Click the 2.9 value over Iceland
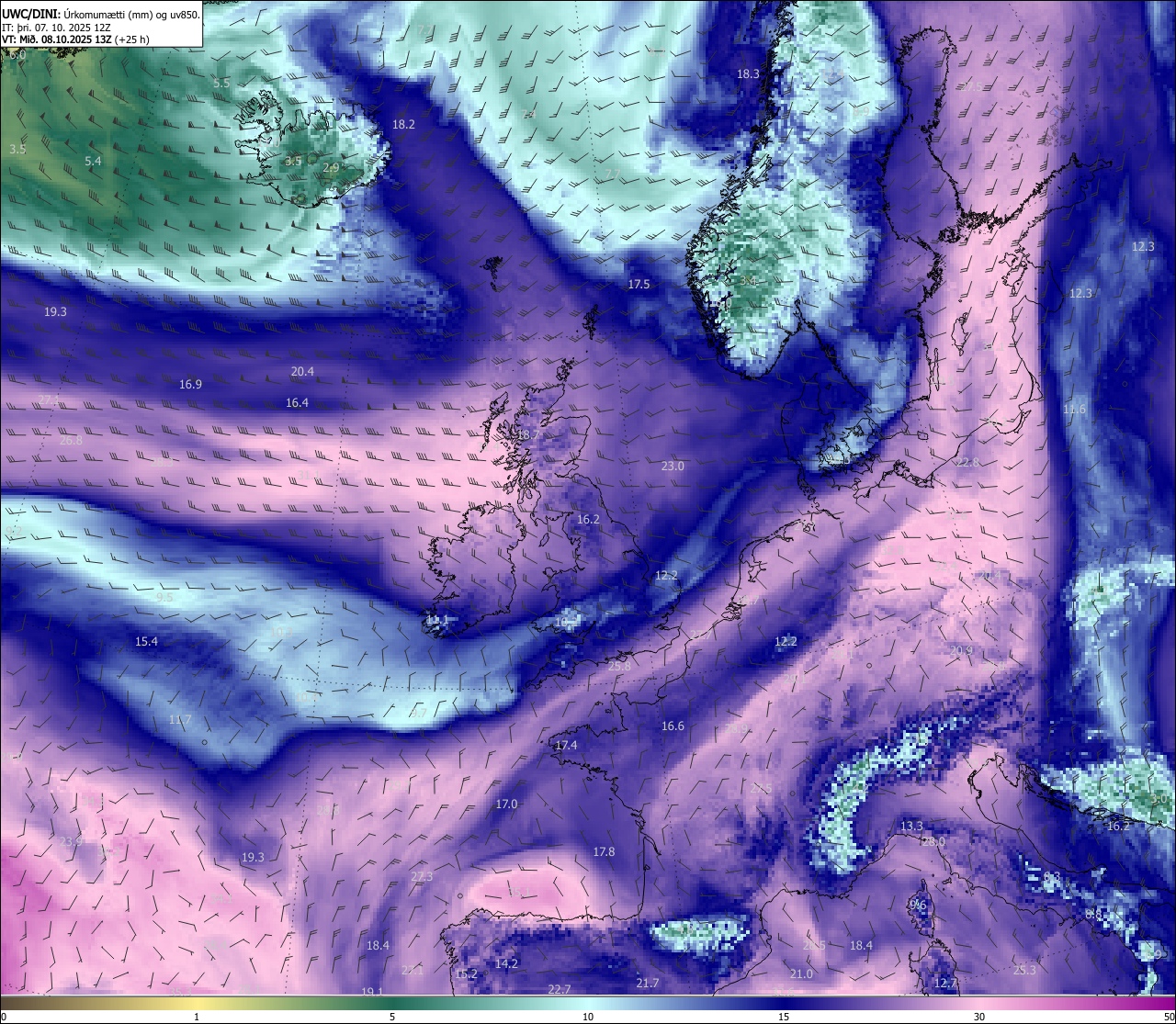The image size is (1176, 1024). click(x=331, y=169)
